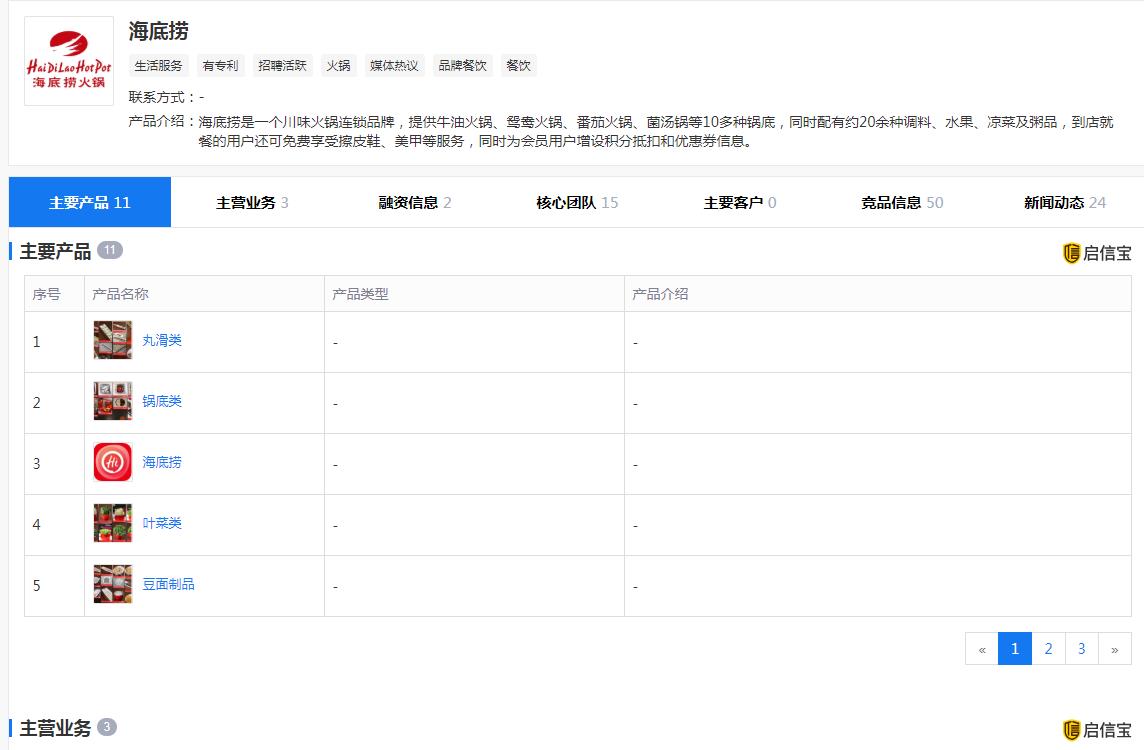Click the 媒体热议 tag

coord(394,66)
